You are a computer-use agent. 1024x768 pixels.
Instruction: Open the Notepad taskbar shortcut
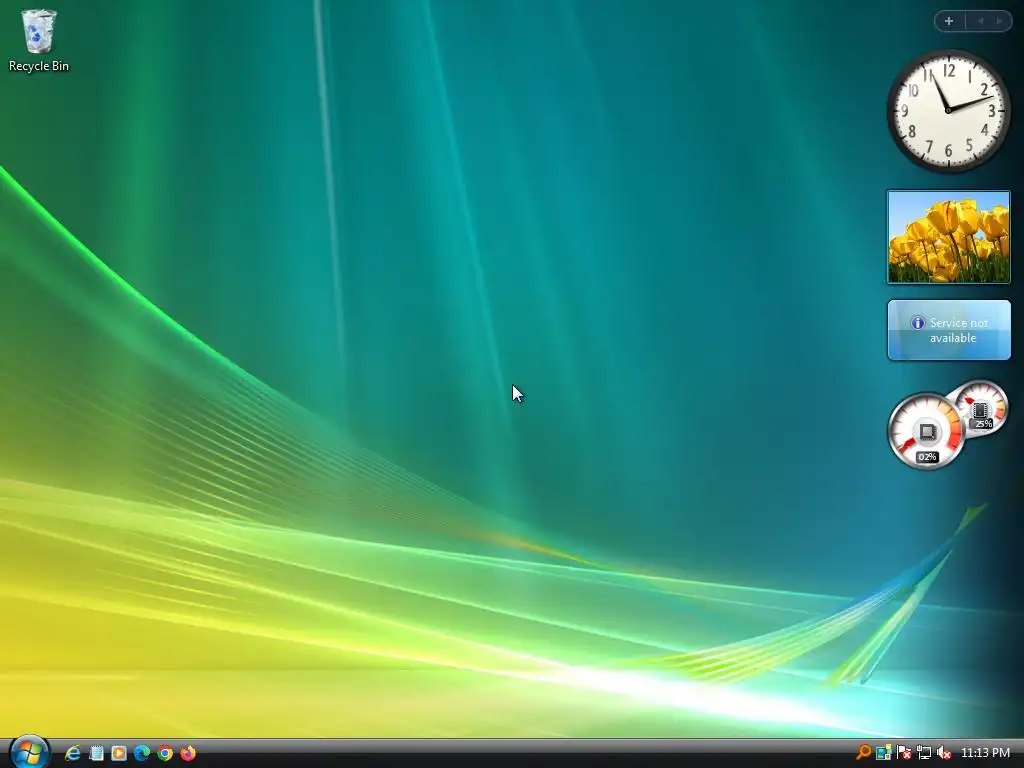tap(96, 753)
